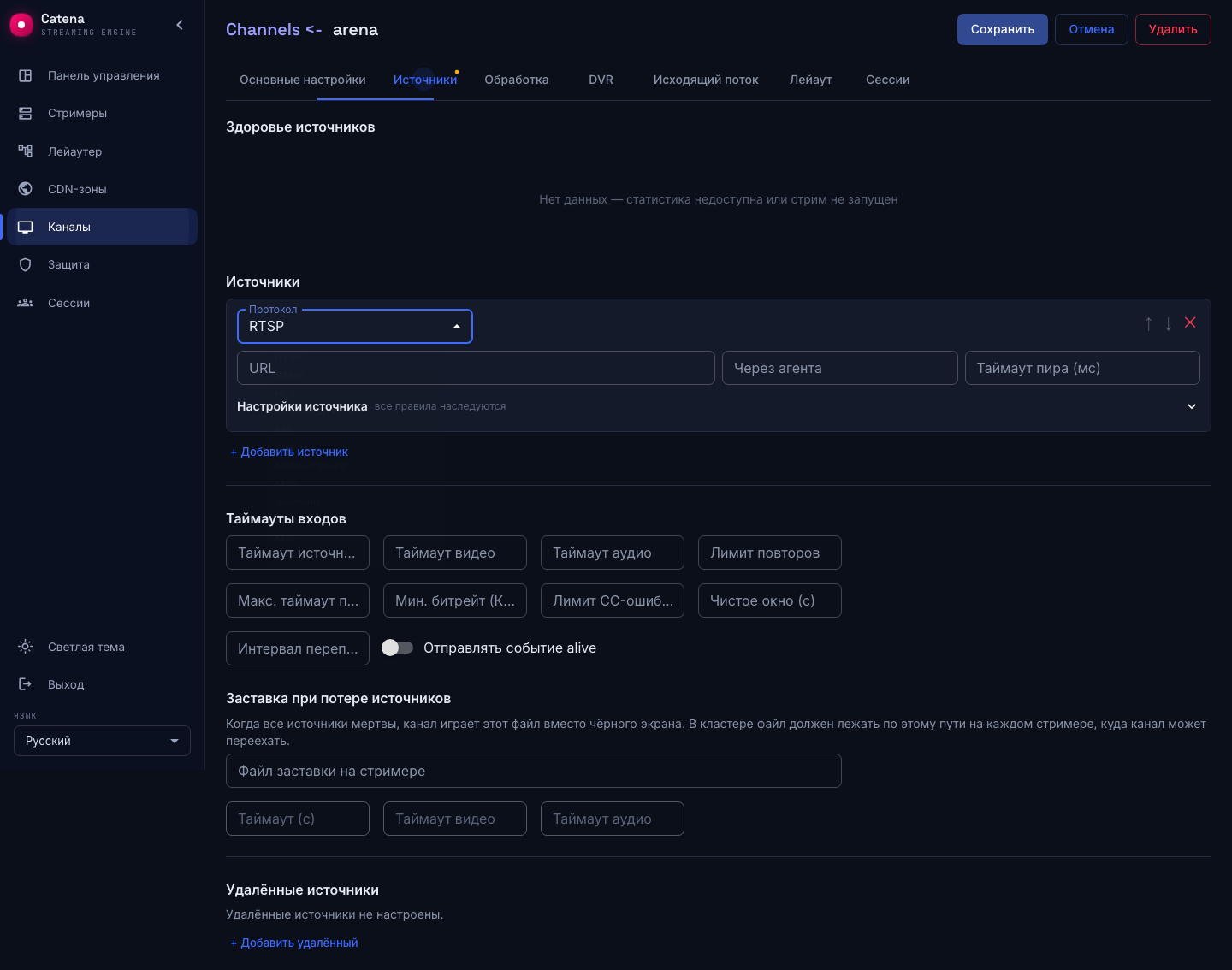Focus Таймаут видео under Таймауты входов
This screenshot has height=970, width=1232.
point(455,553)
